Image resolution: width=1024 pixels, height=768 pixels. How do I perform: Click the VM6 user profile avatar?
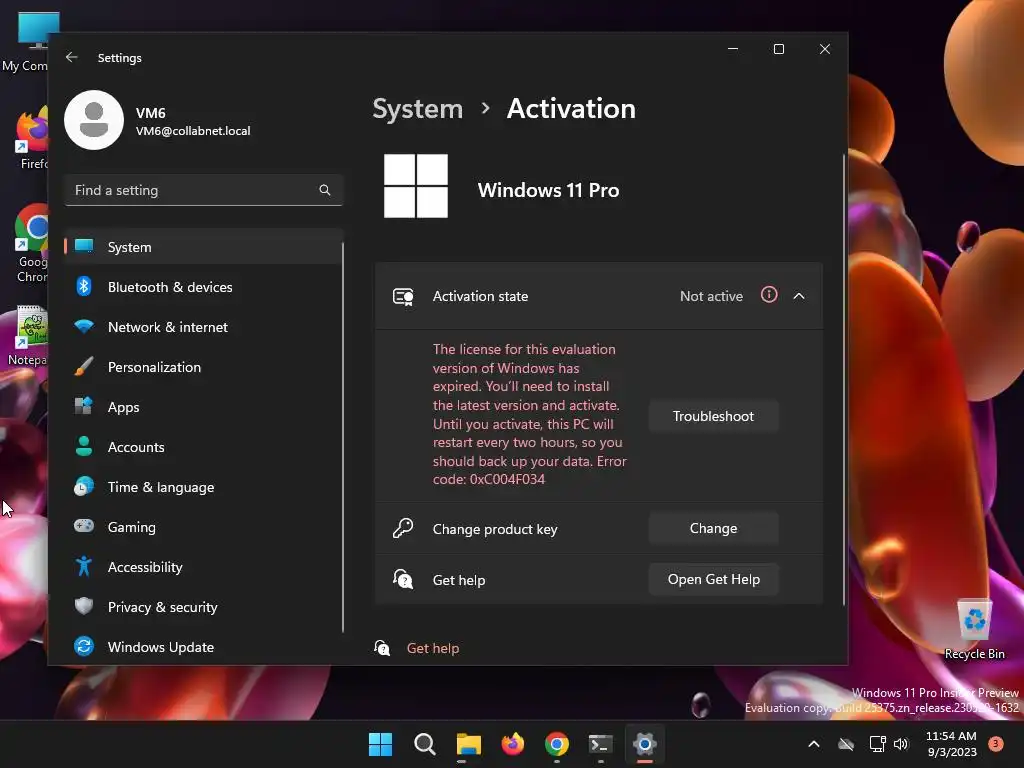94,120
